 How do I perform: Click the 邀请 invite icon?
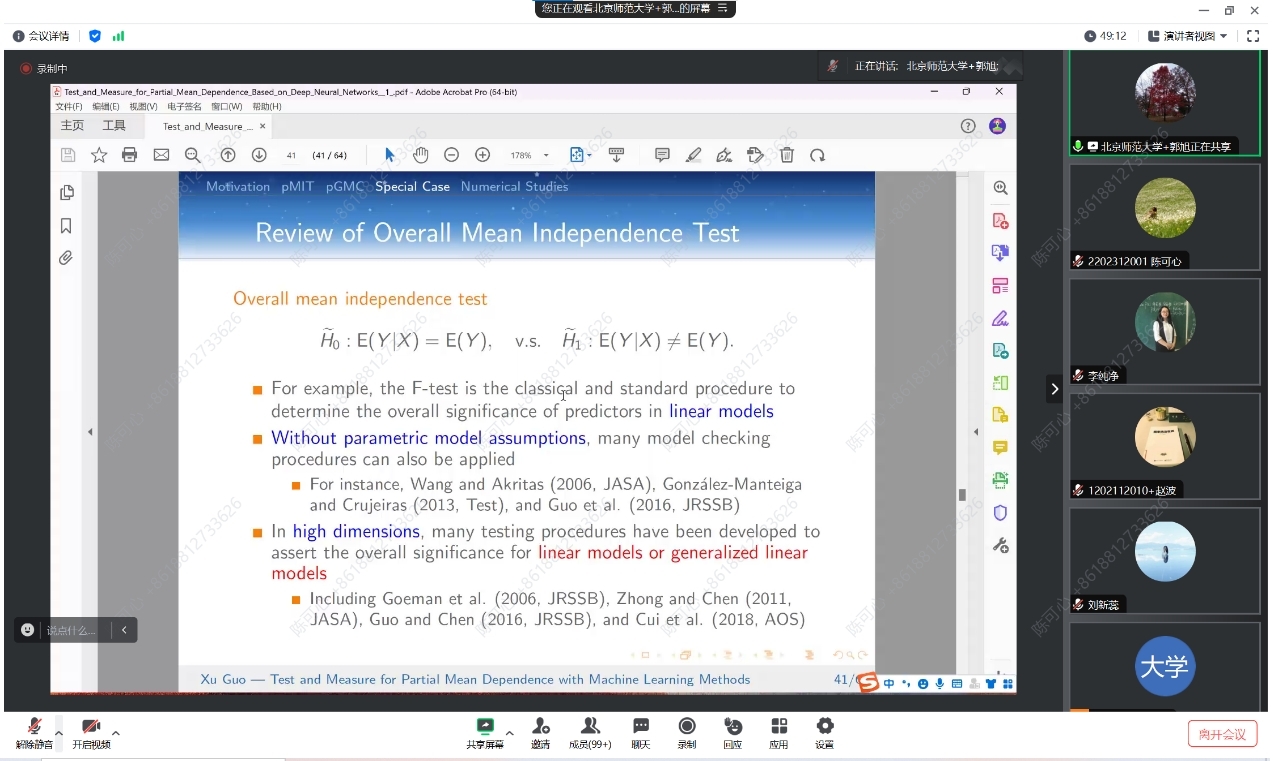tap(540, 731)
